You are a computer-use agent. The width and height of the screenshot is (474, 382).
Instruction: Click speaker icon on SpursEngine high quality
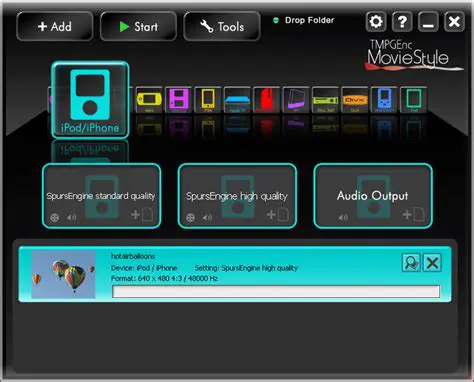point(207,217)
